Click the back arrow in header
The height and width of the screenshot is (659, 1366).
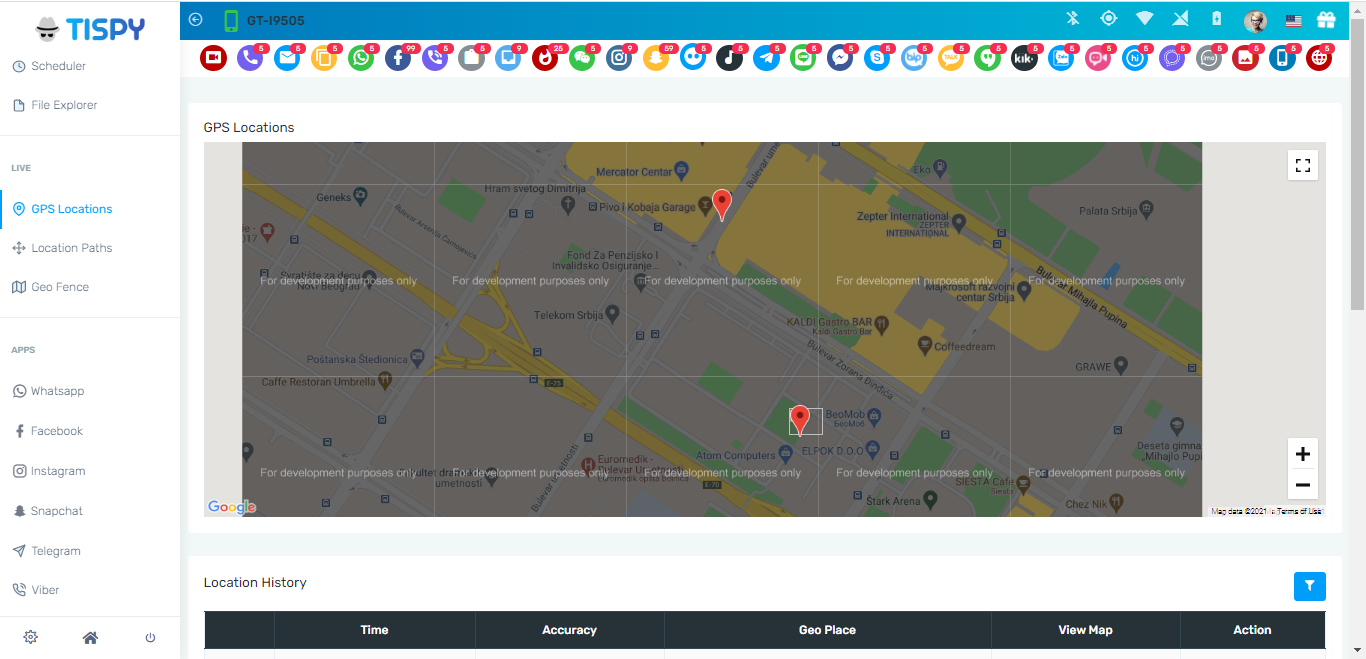pyautogui.click(x=195, y=19)
